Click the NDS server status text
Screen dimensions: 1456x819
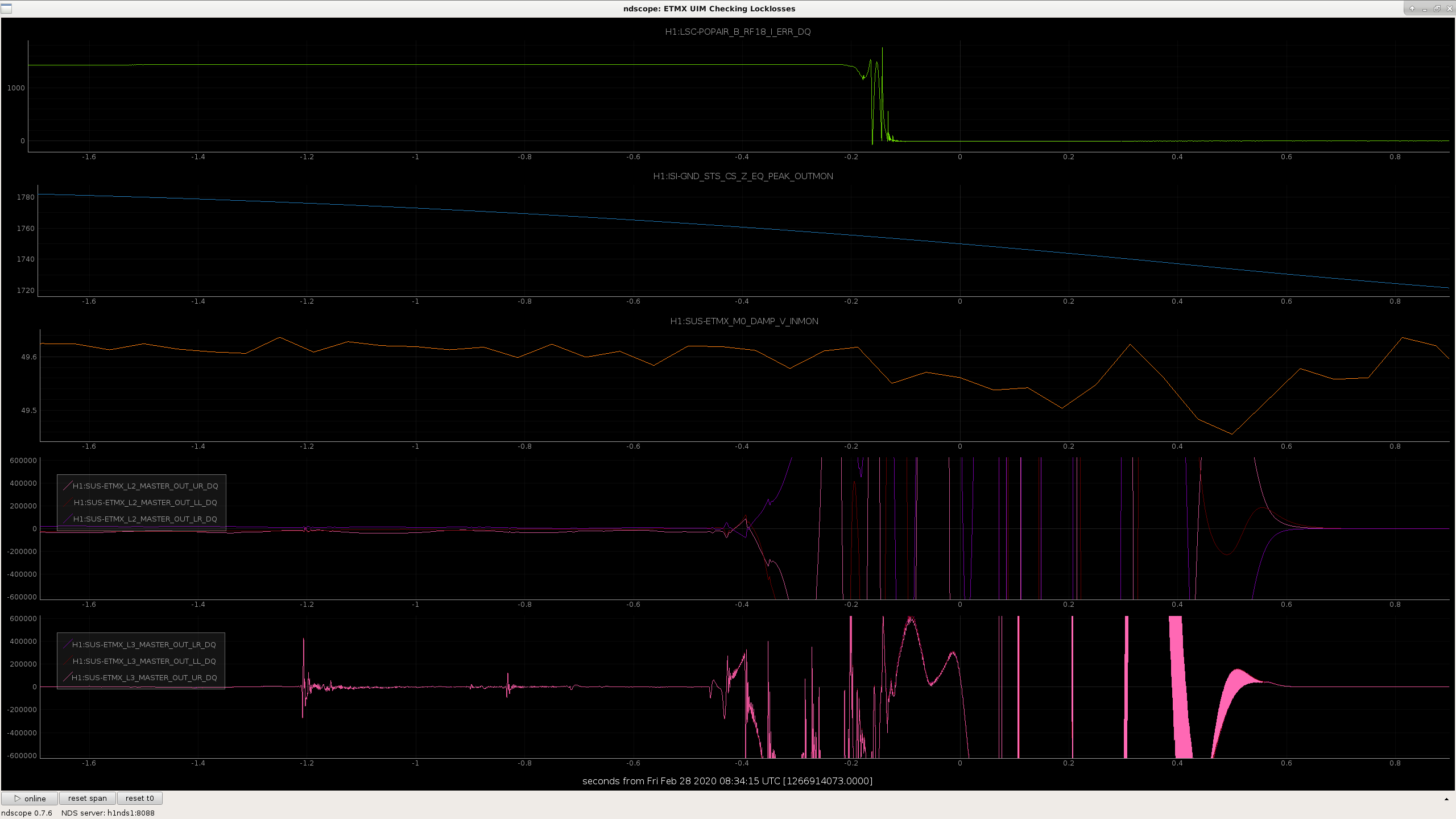click(108, 813)
